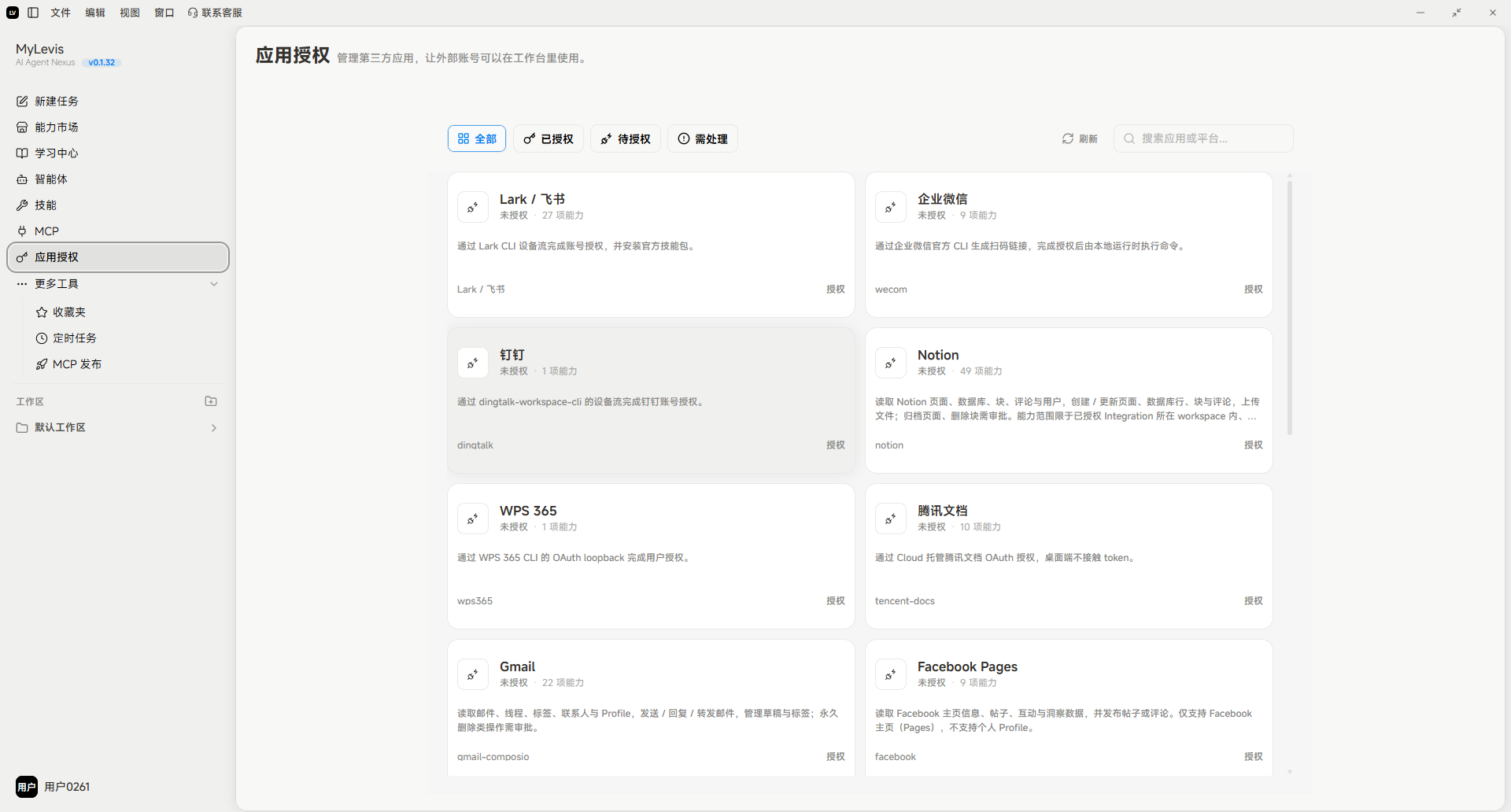Authorize Facebook Pages via 授权
1511x812 pixels.
point(1254,757)
